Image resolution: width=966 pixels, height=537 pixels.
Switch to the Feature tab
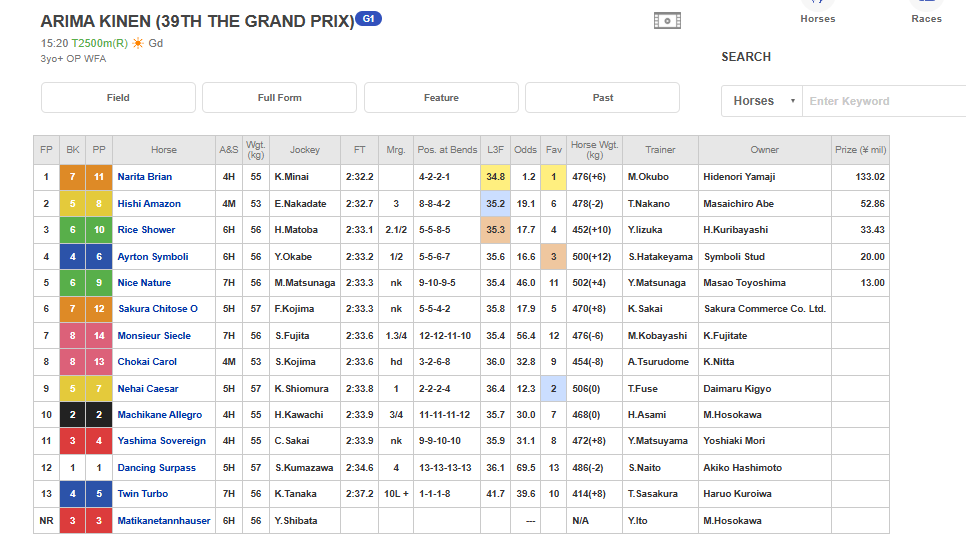(x=441, y=97)
